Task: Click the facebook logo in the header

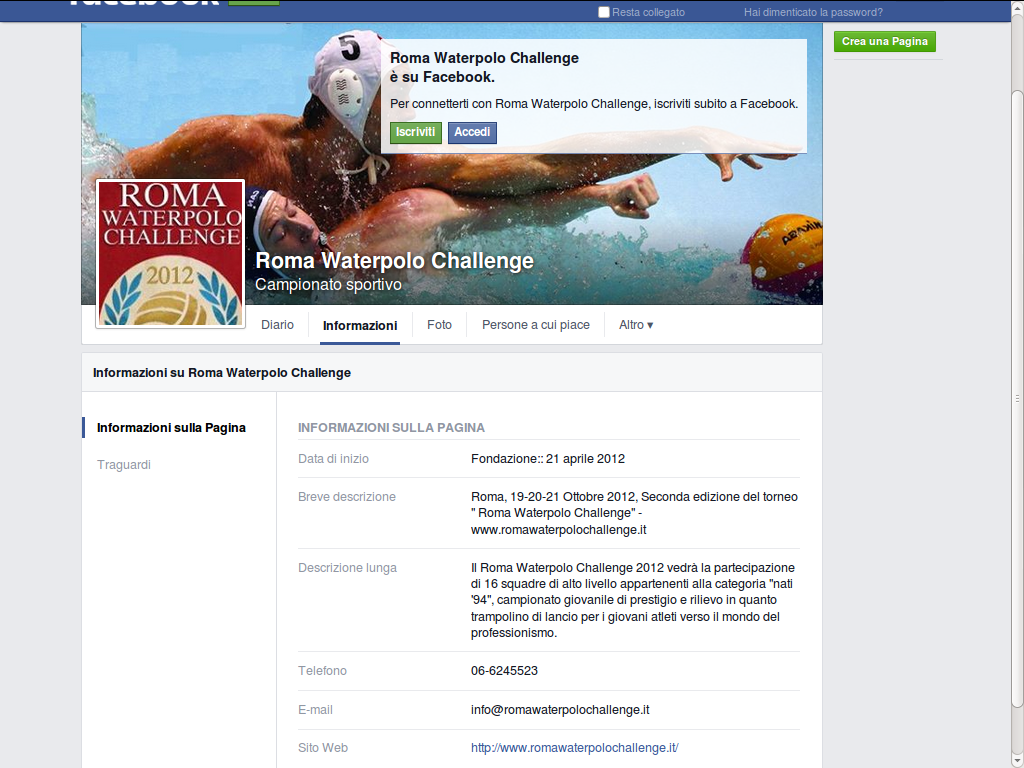Action: click(x=144, y=3)
